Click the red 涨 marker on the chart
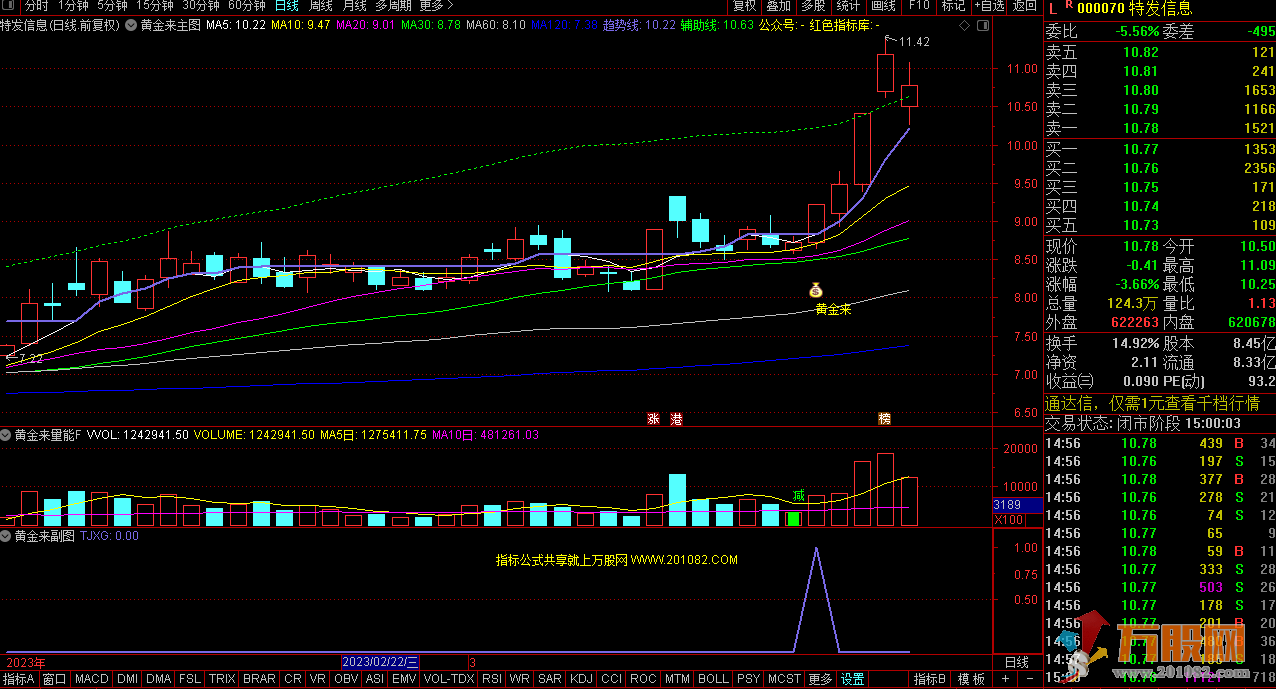Image resolution: width=1276 pixels, height=689 pixels. (654, 419)
